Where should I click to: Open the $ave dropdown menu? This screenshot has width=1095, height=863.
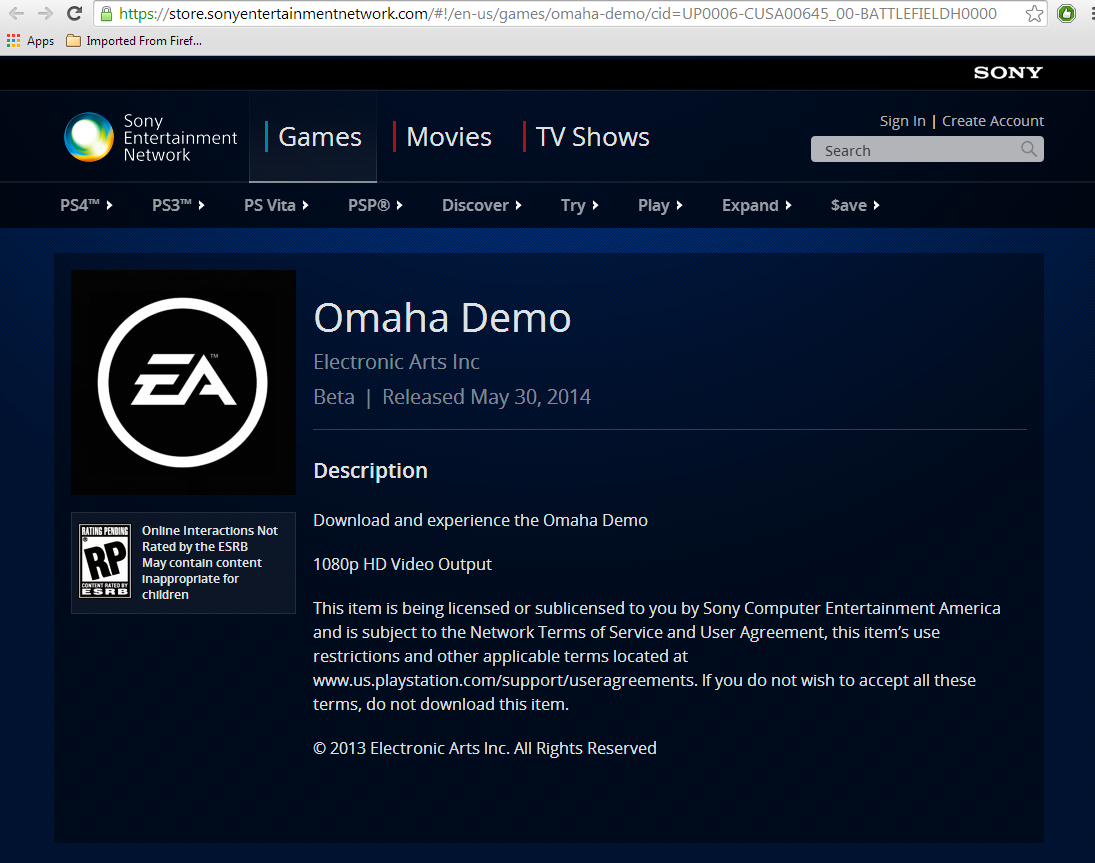click(x=855, y=205)
